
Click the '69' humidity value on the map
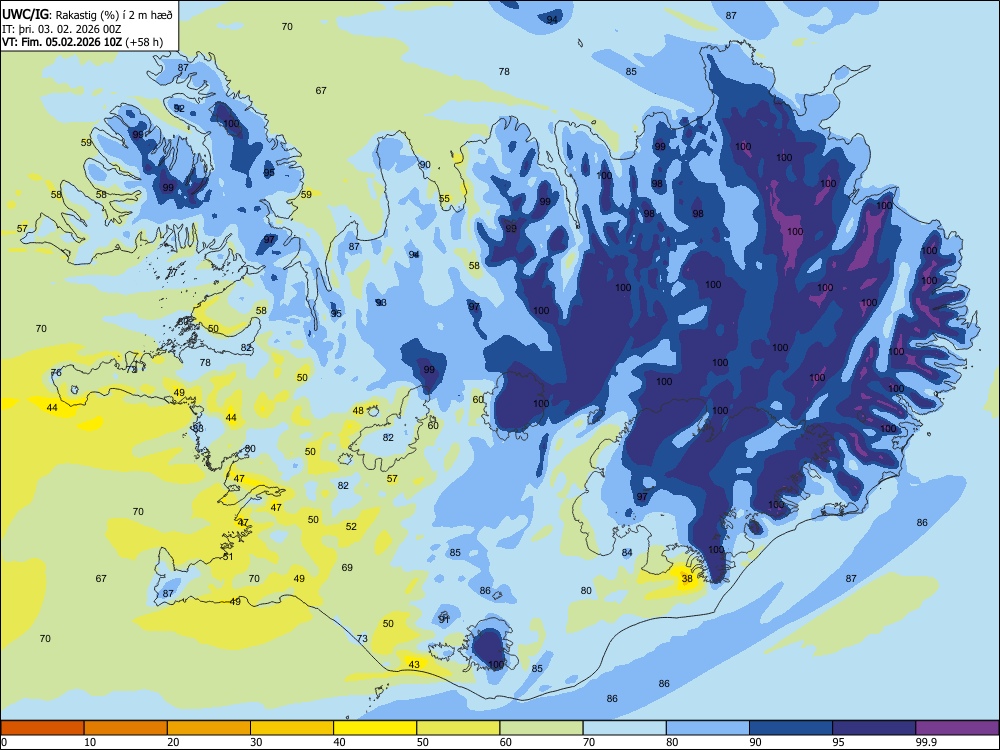(347, 568)
